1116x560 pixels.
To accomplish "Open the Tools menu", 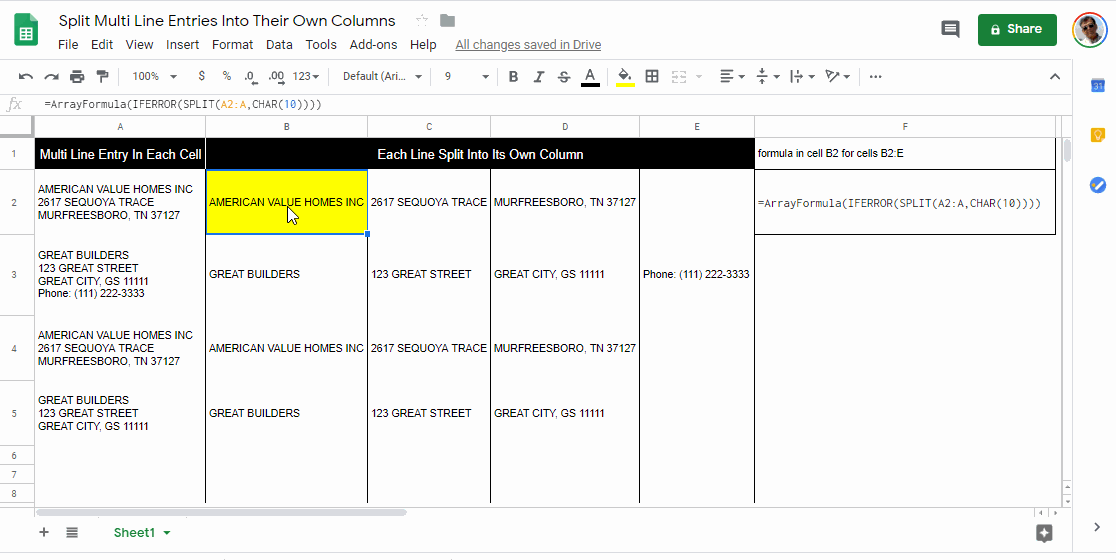I will click(x=321, y=44).
